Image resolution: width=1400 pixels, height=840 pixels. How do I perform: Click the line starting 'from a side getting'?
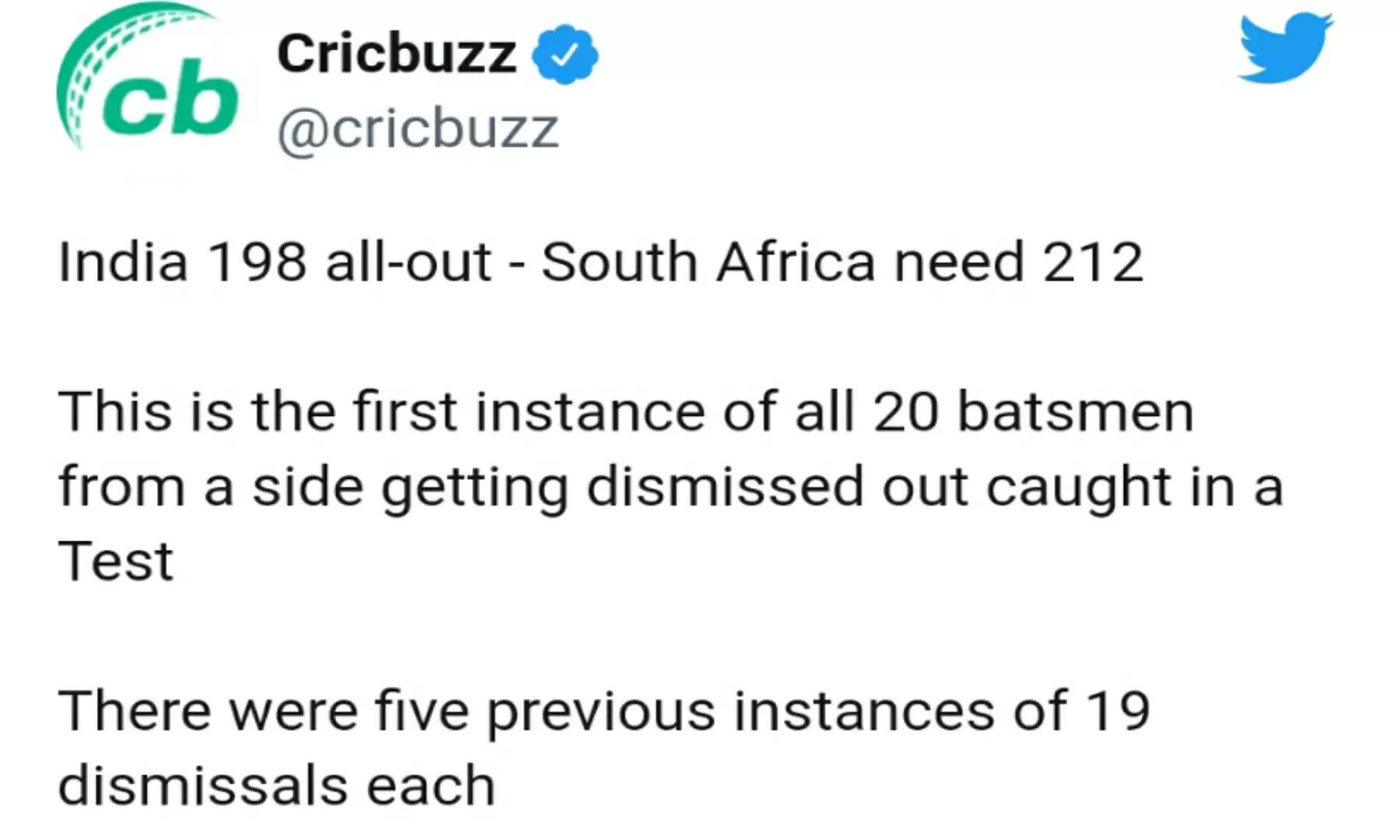pos(670,488)
